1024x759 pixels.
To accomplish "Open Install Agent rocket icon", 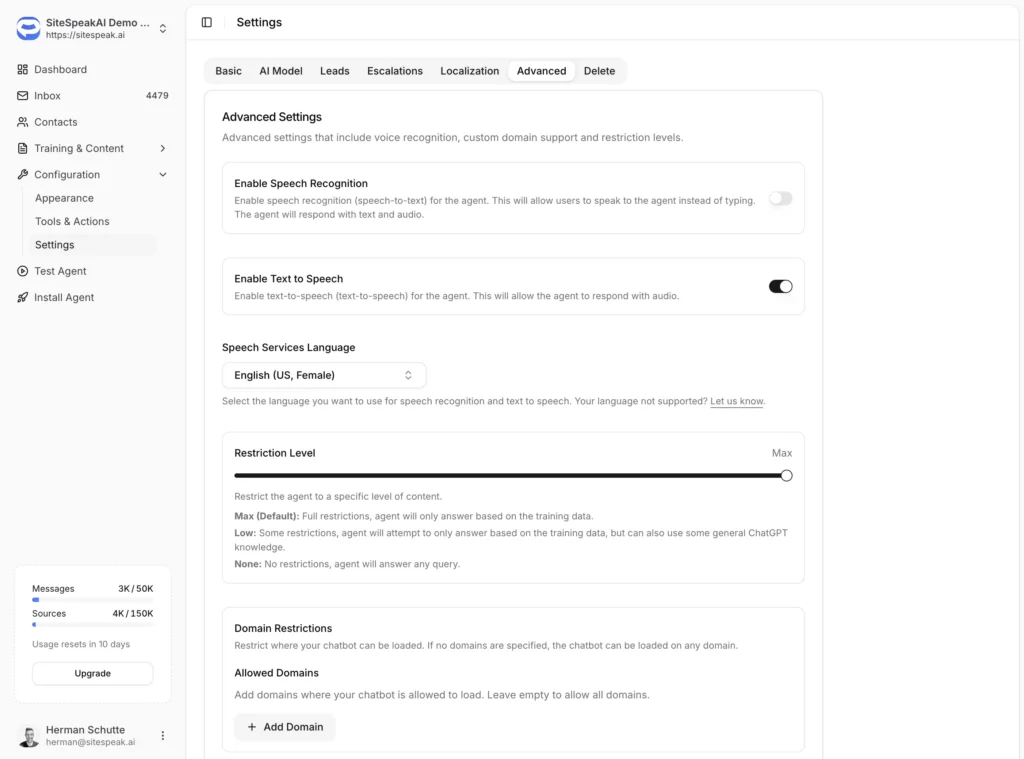I will coord(23,297).
